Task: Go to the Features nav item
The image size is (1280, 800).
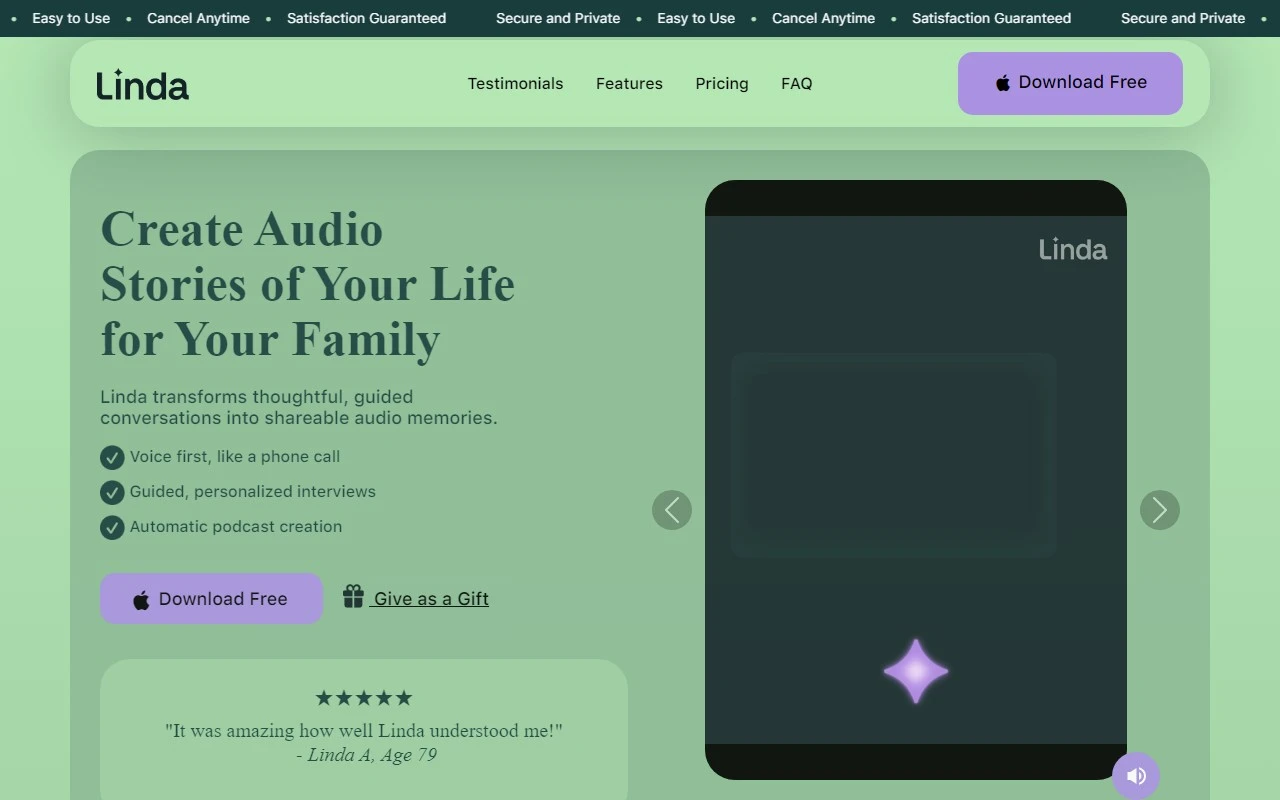Action: point(629,84)
